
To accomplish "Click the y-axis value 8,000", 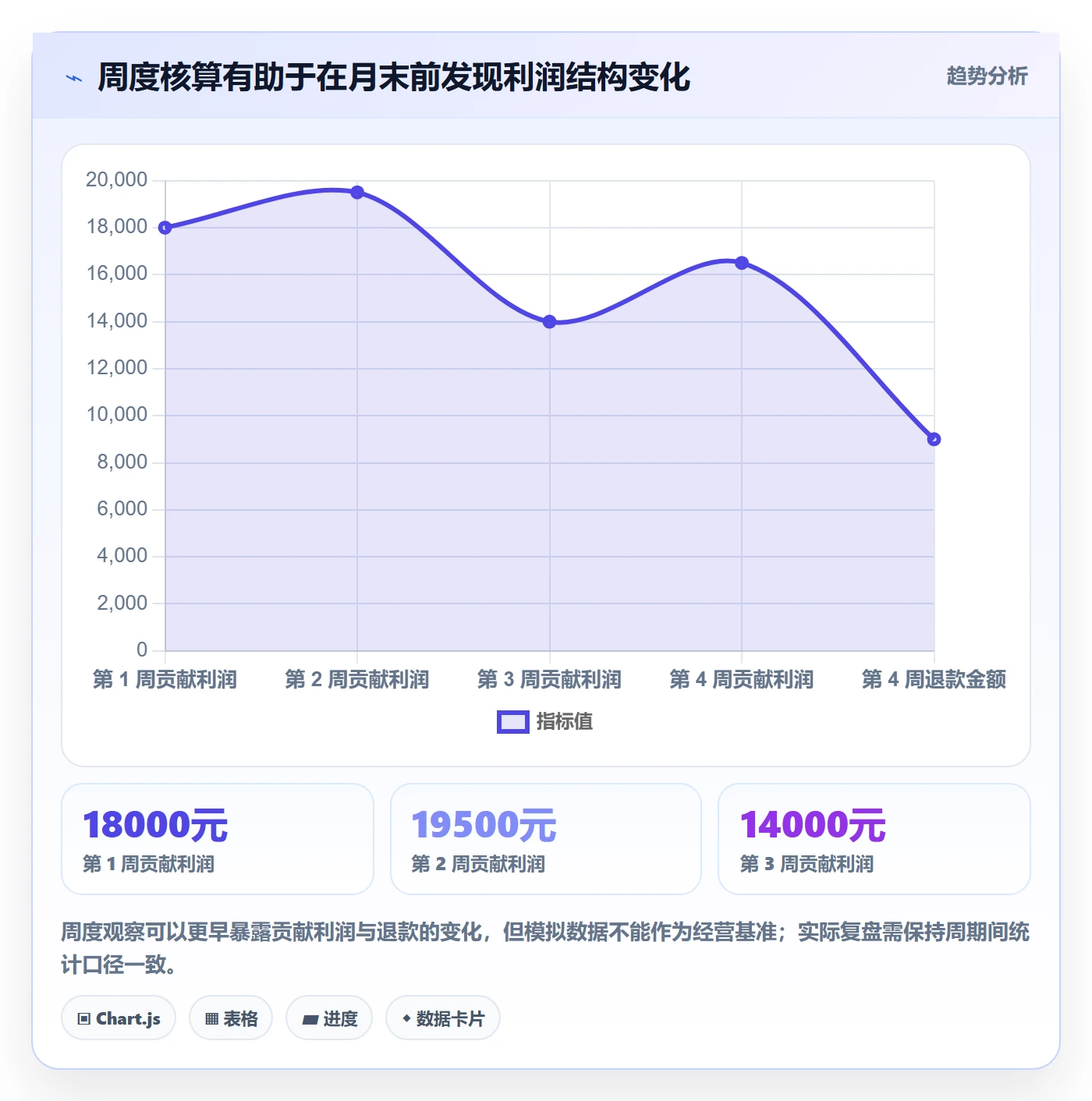I will point(122,462).
